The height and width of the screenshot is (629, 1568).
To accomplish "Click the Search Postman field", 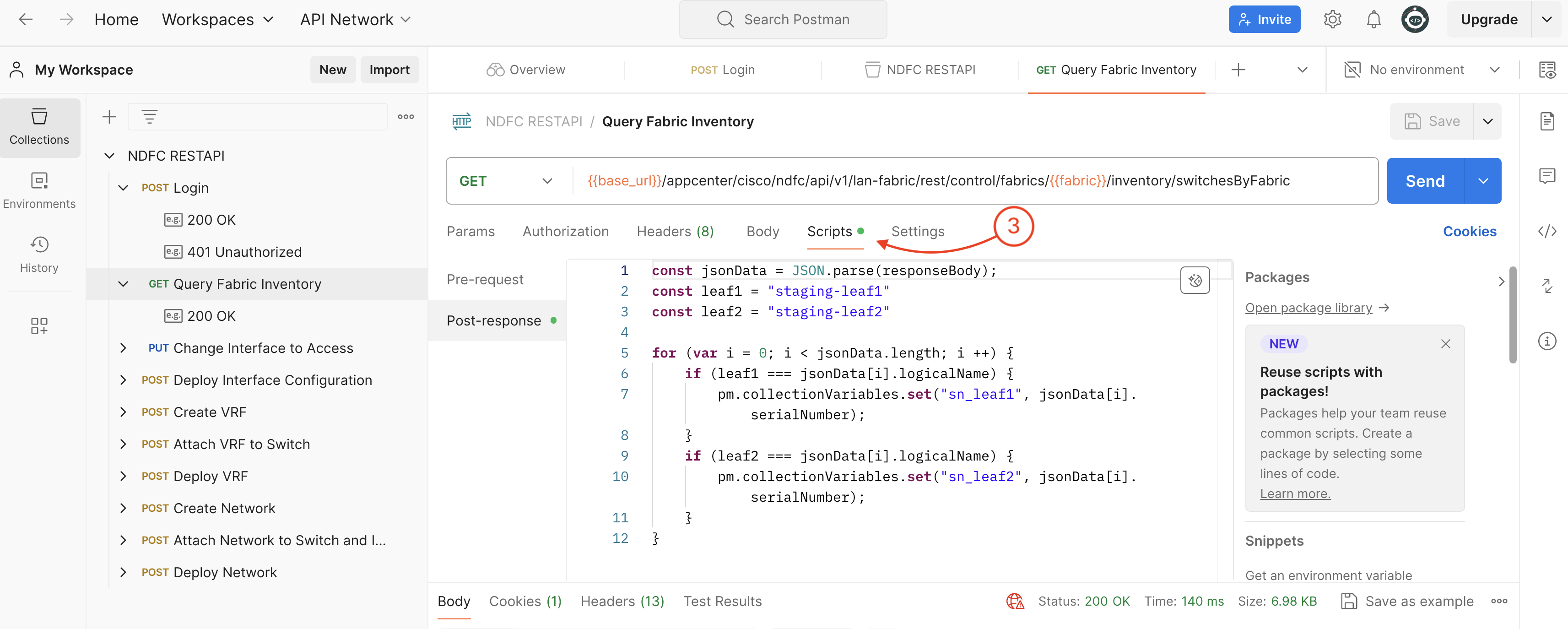I will point(783,20).
